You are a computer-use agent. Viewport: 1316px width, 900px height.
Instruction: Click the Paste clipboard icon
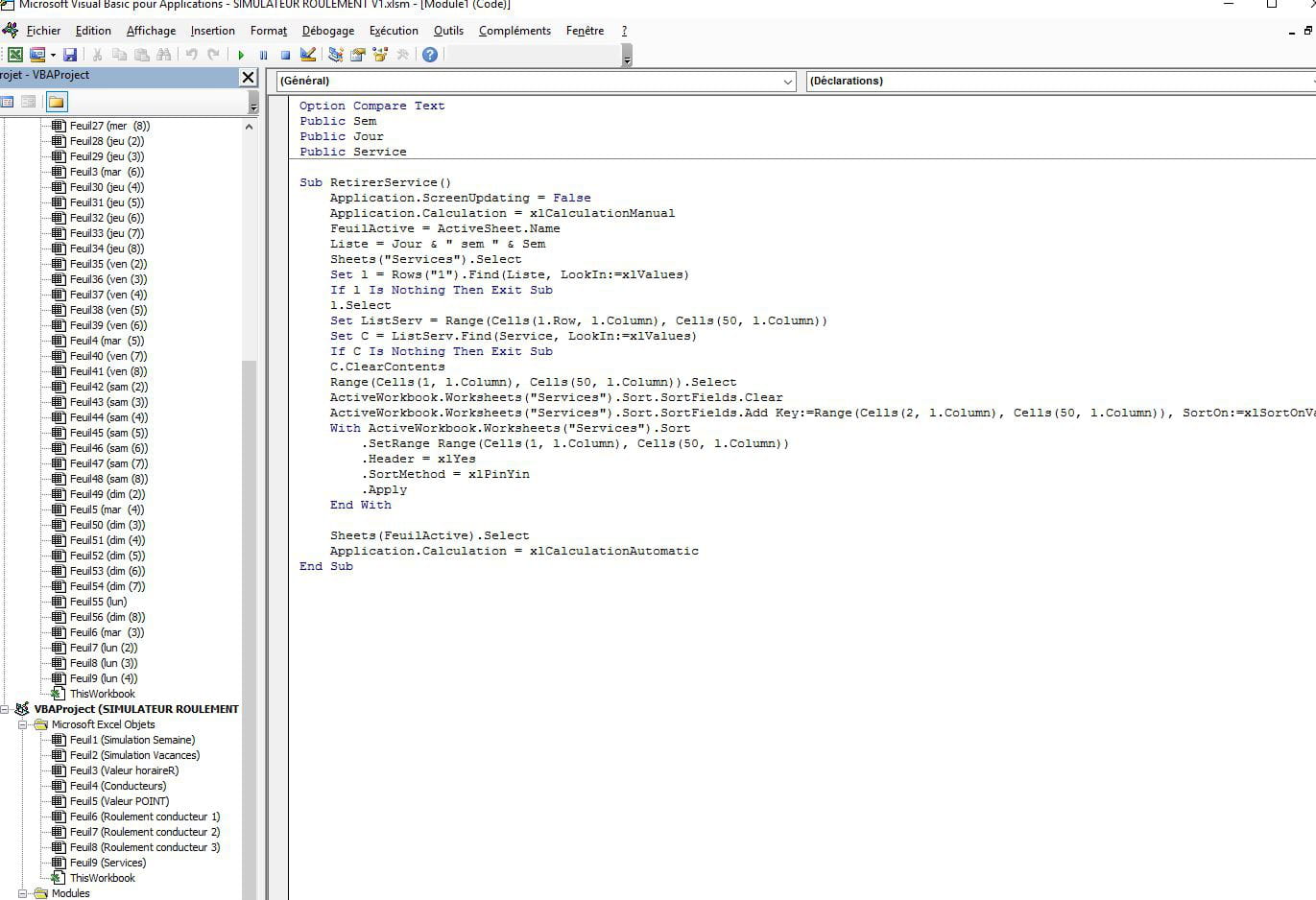tap(141, 55)
